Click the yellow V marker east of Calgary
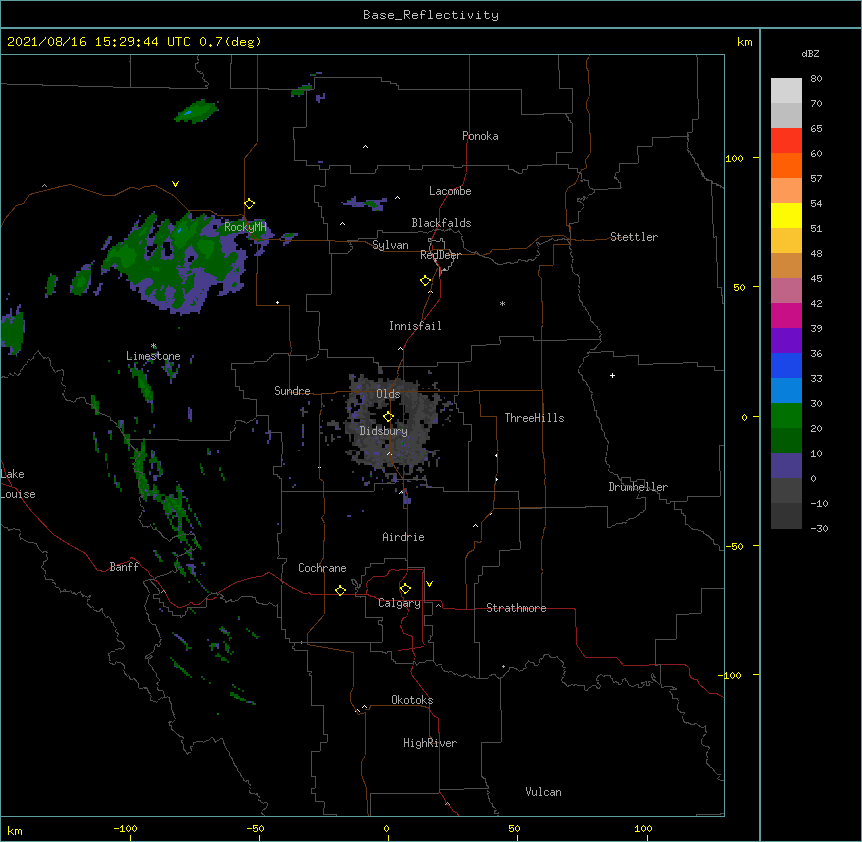The width and height of the screenshot is (862, 842). 429,584
